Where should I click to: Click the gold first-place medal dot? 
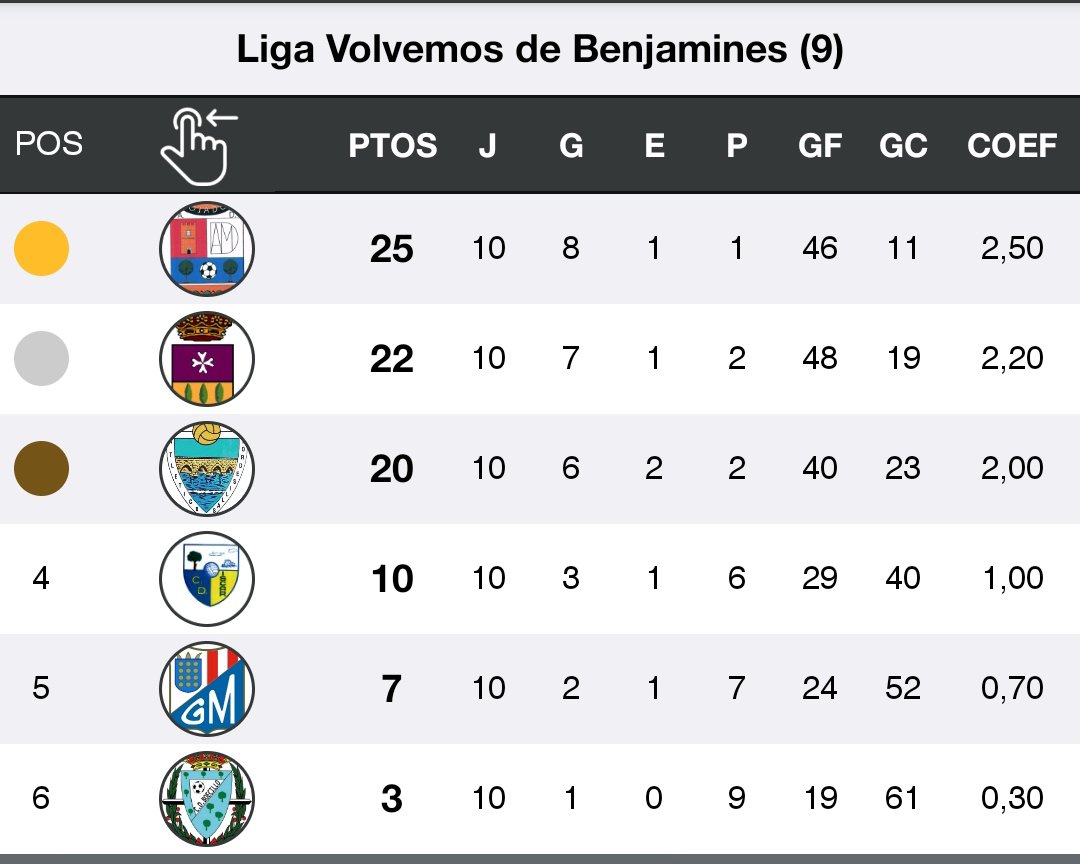pyautogui.click(x=41, y=249)
